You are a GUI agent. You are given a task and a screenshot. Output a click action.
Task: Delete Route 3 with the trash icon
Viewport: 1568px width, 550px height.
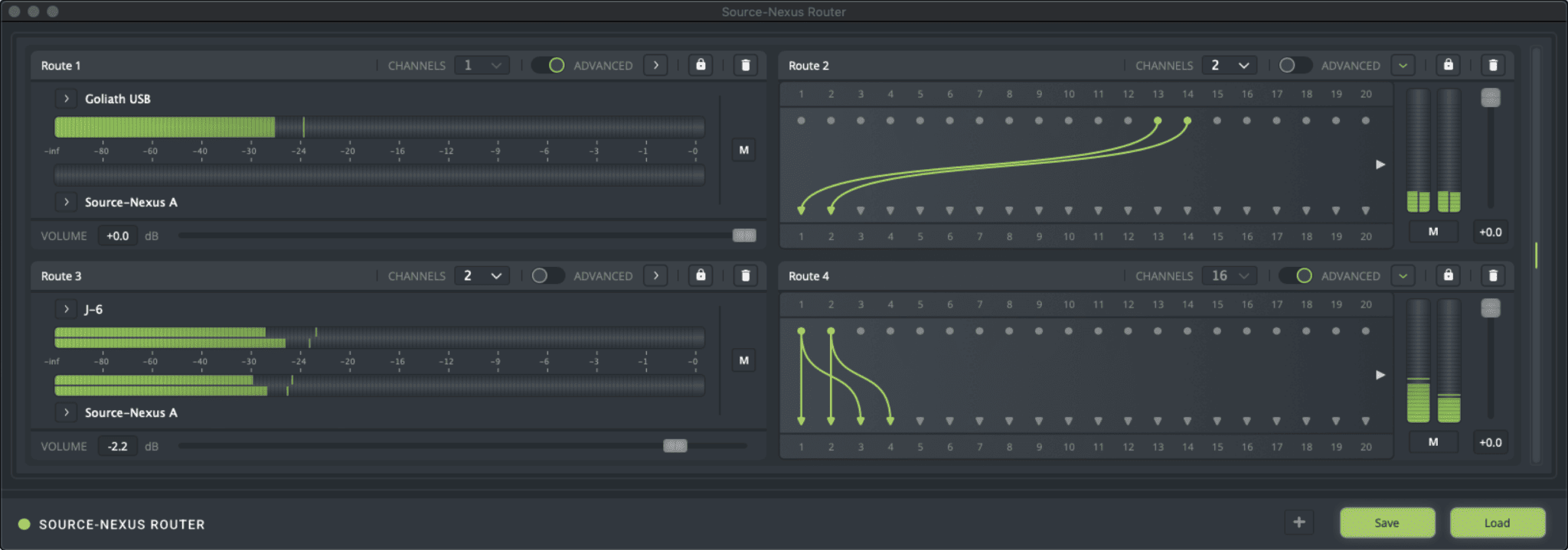point(746,275)
